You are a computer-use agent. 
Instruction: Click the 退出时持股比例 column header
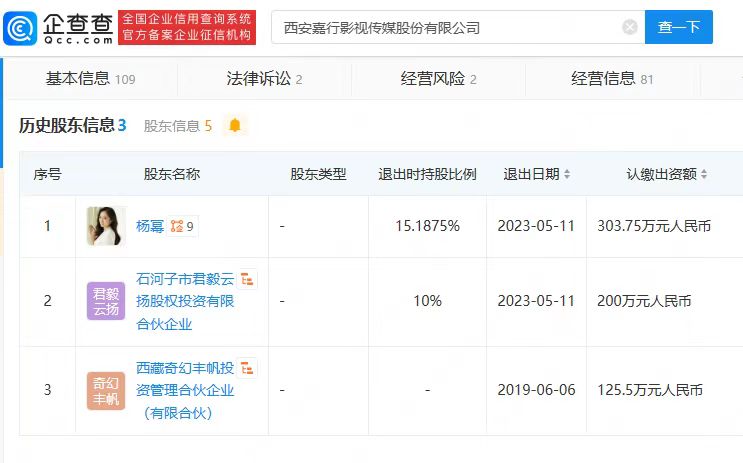click(427, 174)
